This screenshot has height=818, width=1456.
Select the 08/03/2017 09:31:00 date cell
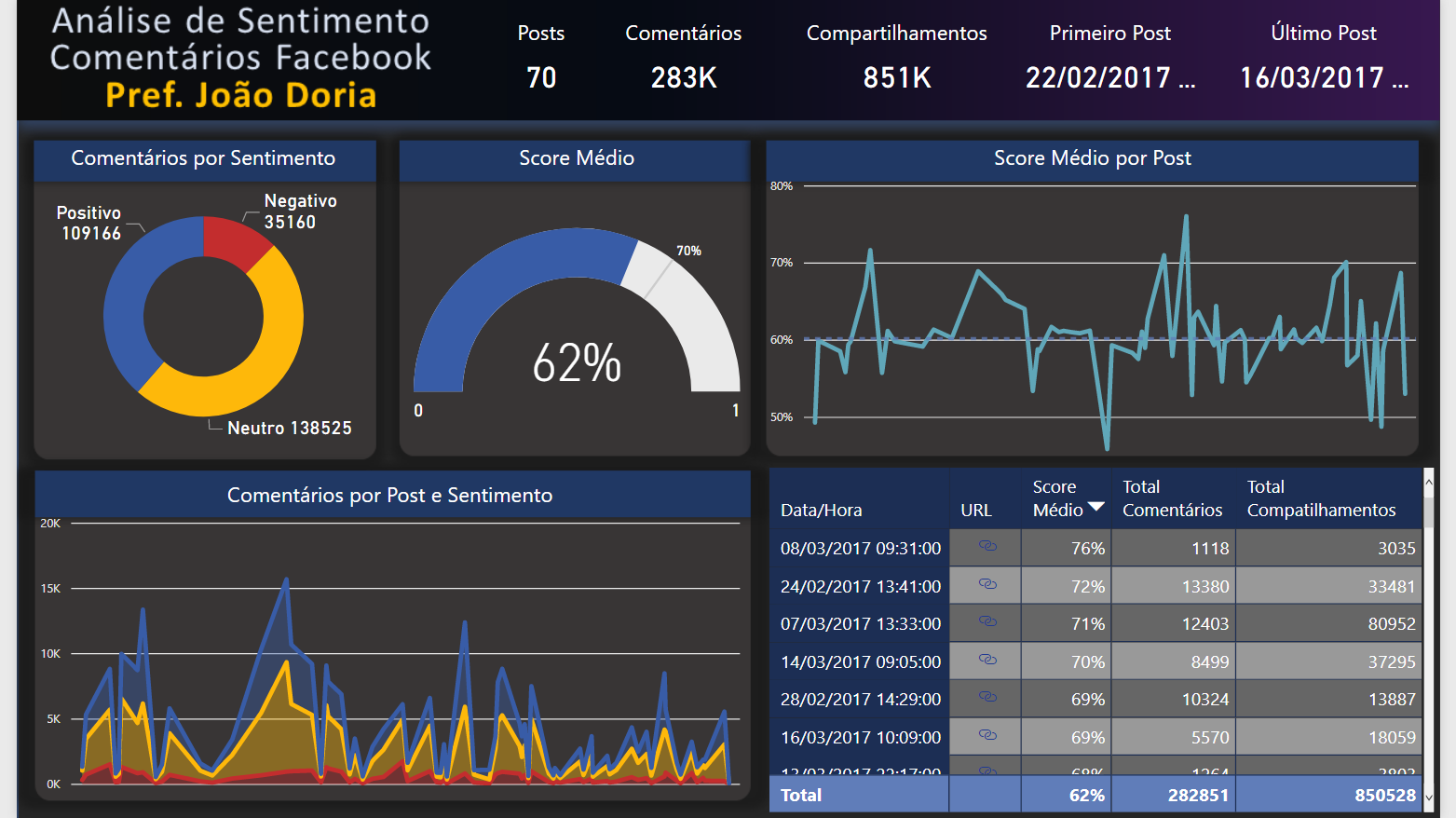861,549
